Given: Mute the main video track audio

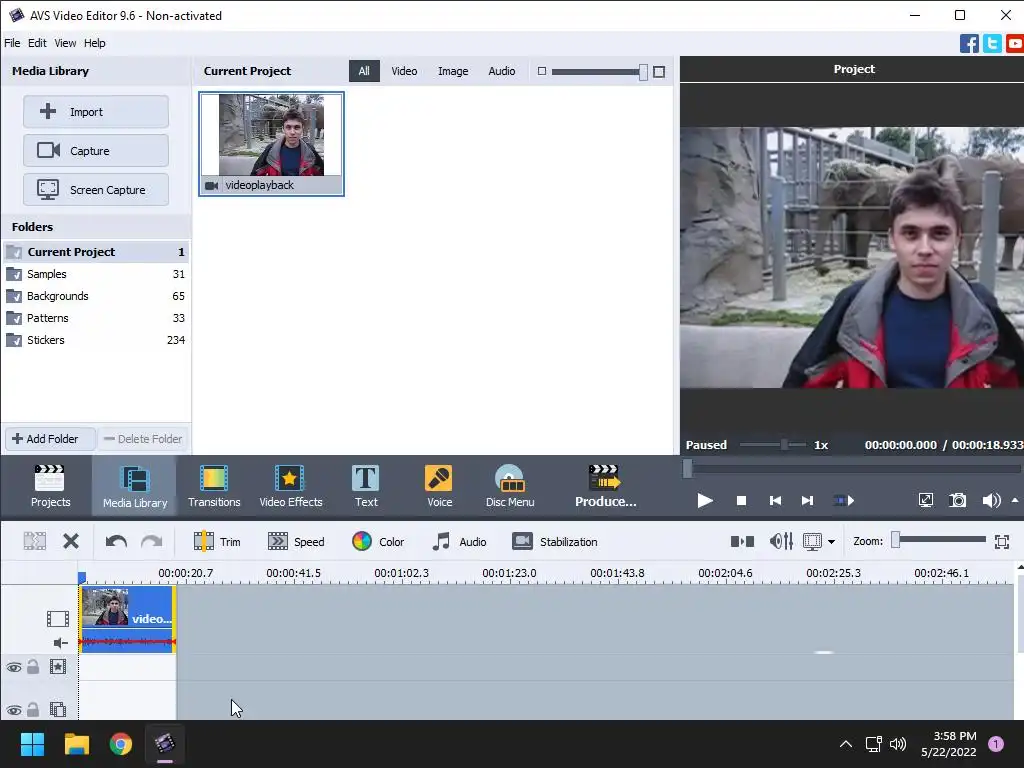Looking at the screenshot, I should (x=60, y=643).
